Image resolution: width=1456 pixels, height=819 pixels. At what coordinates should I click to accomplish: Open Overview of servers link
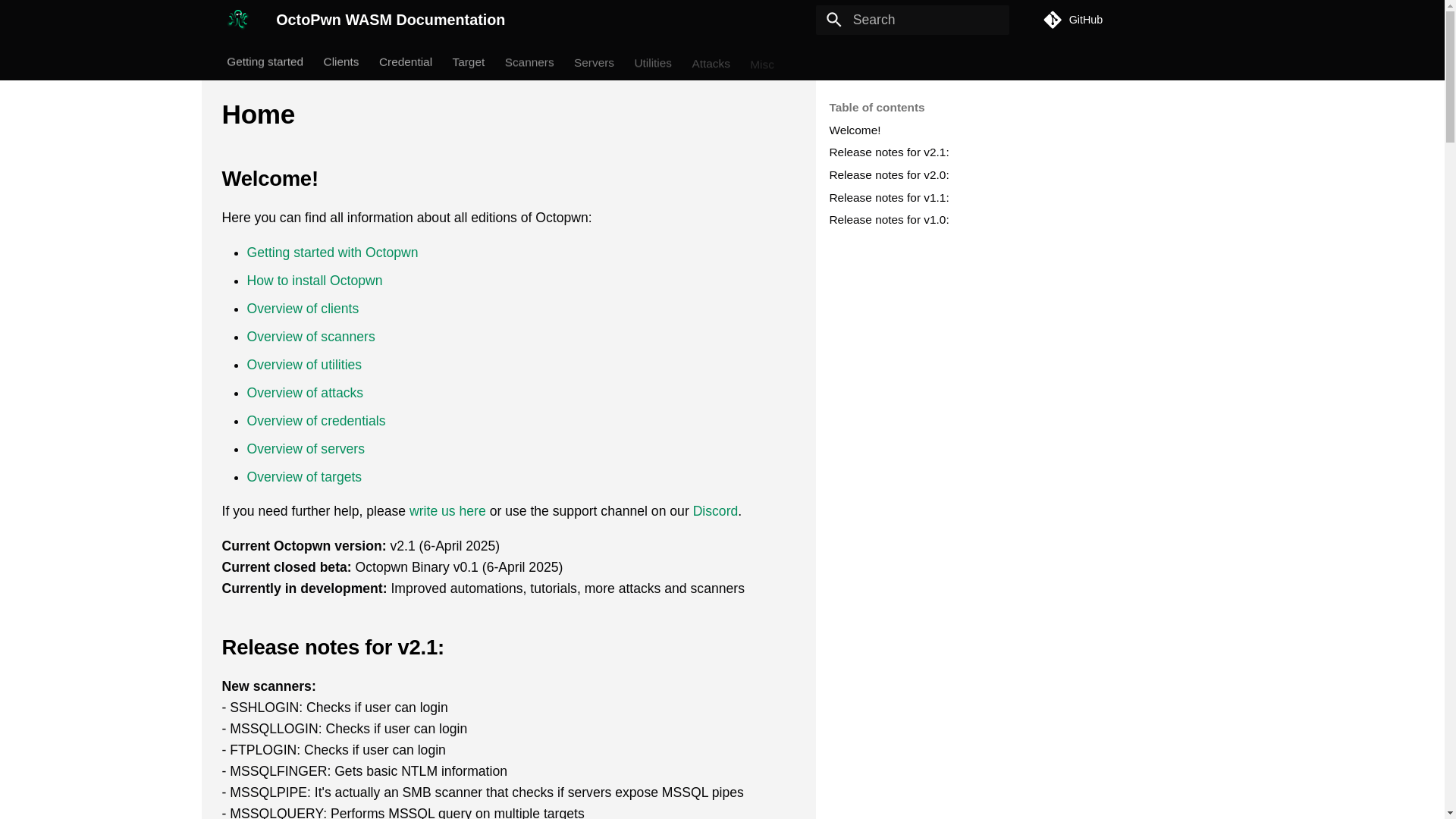[x=306, y=449]
